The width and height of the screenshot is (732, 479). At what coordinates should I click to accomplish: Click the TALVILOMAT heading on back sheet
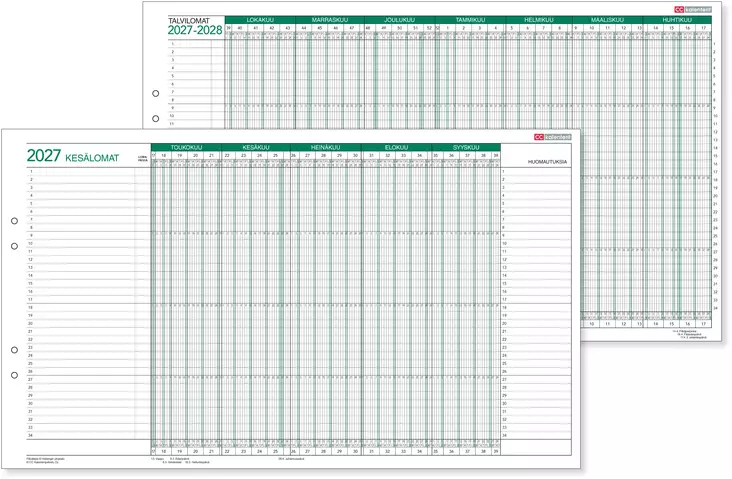coord(189,21)
